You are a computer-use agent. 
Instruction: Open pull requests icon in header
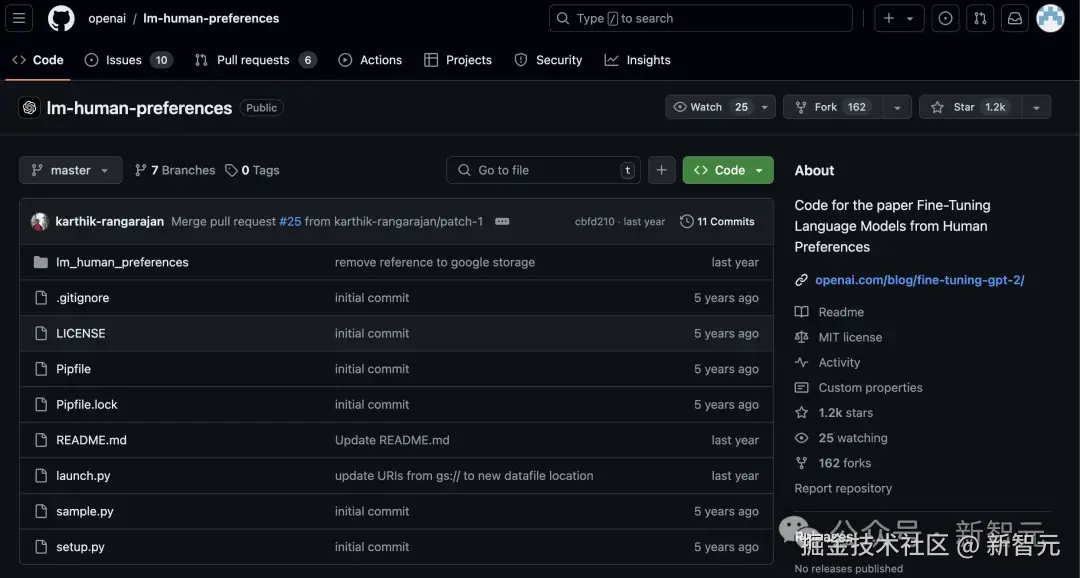[980, 18]
